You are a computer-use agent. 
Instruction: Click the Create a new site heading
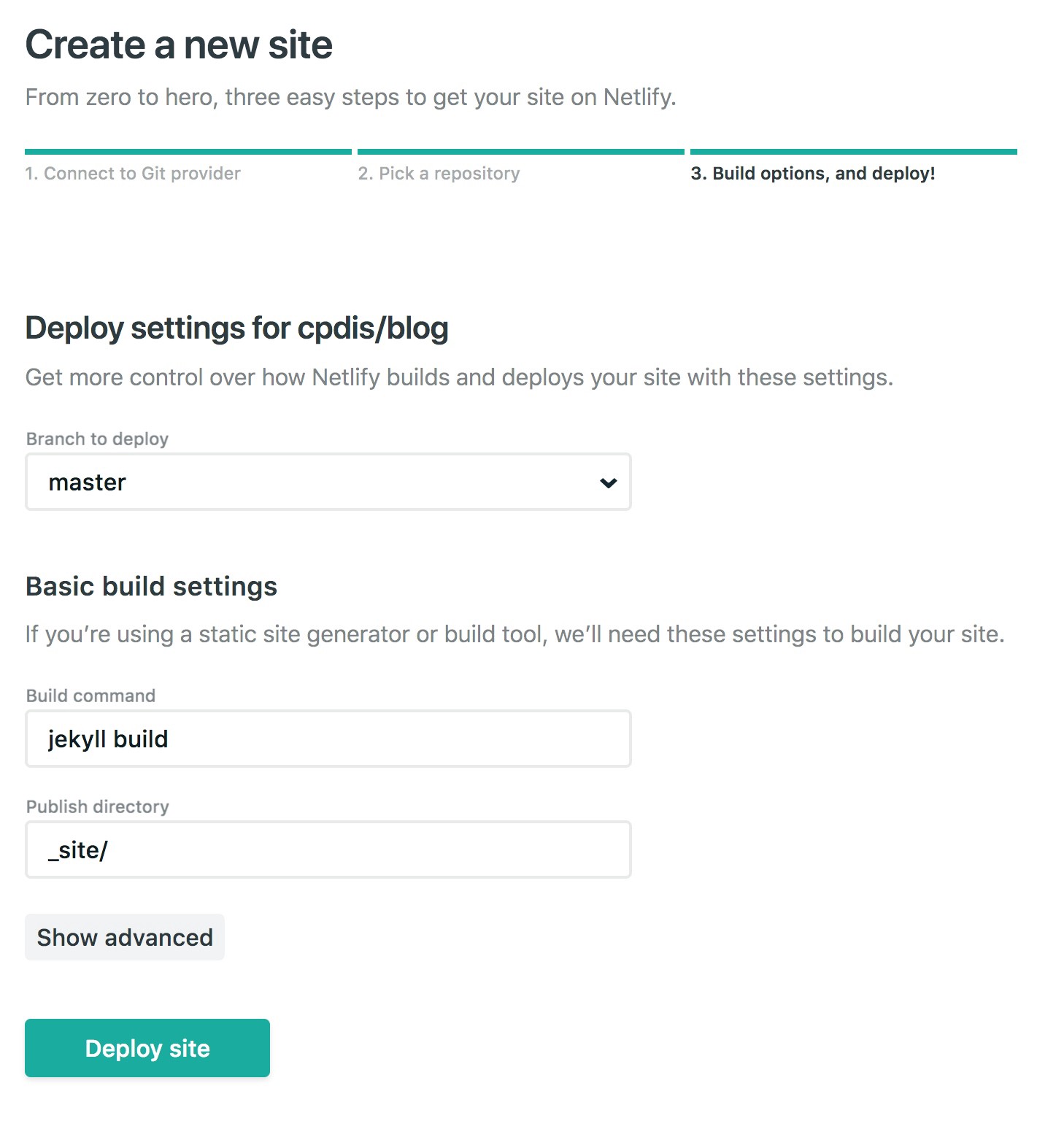(179, 45)
